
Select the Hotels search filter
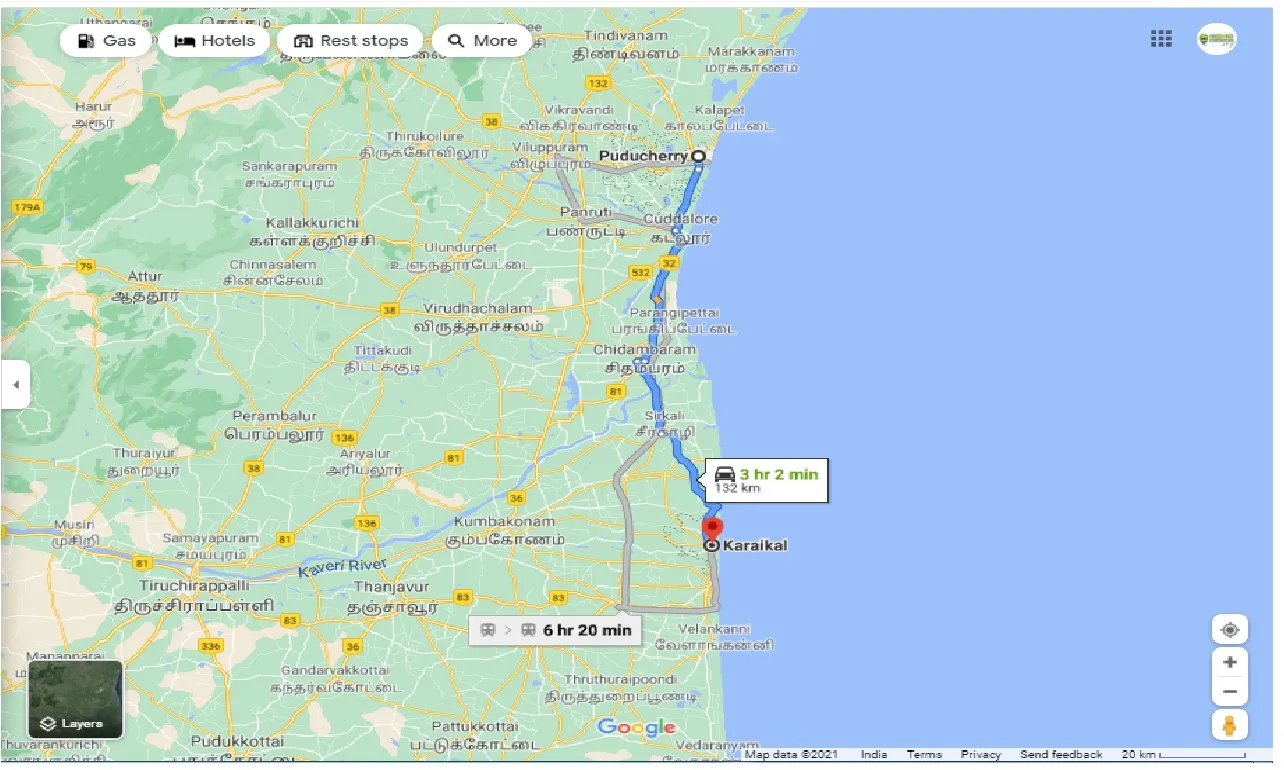pos(213,40)
